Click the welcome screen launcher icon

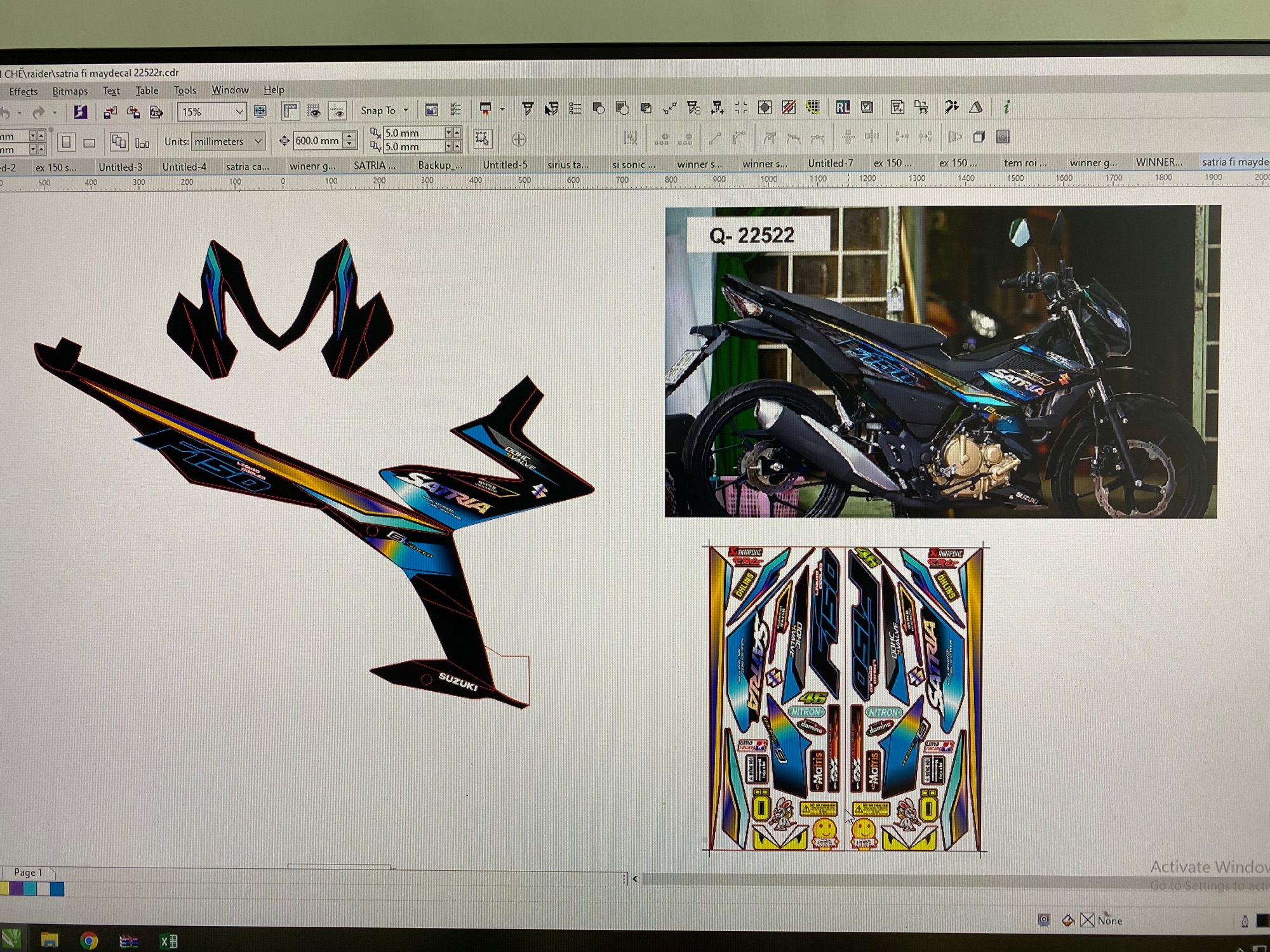point(486,109)
